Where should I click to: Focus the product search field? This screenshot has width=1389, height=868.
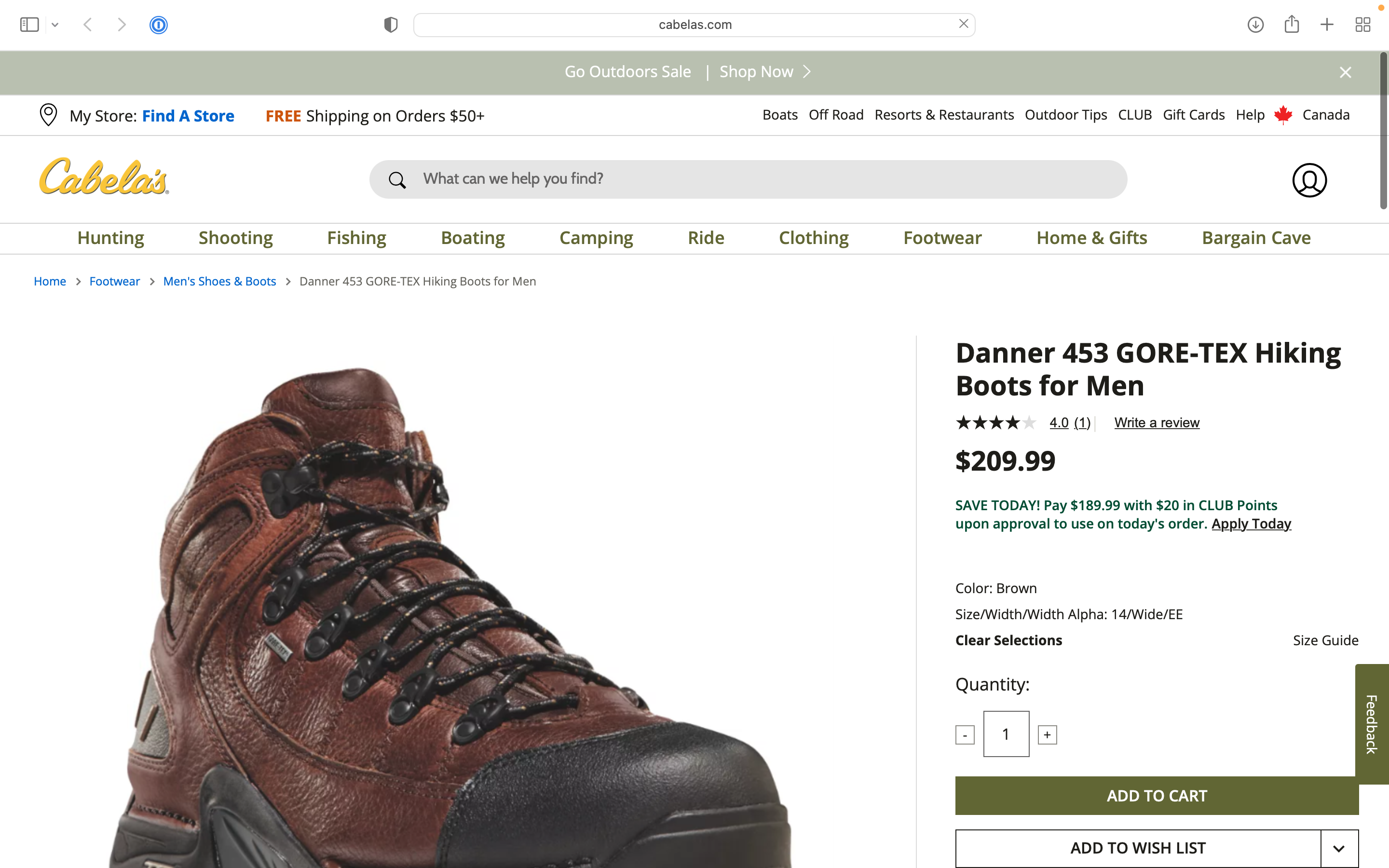click(748, 179)
